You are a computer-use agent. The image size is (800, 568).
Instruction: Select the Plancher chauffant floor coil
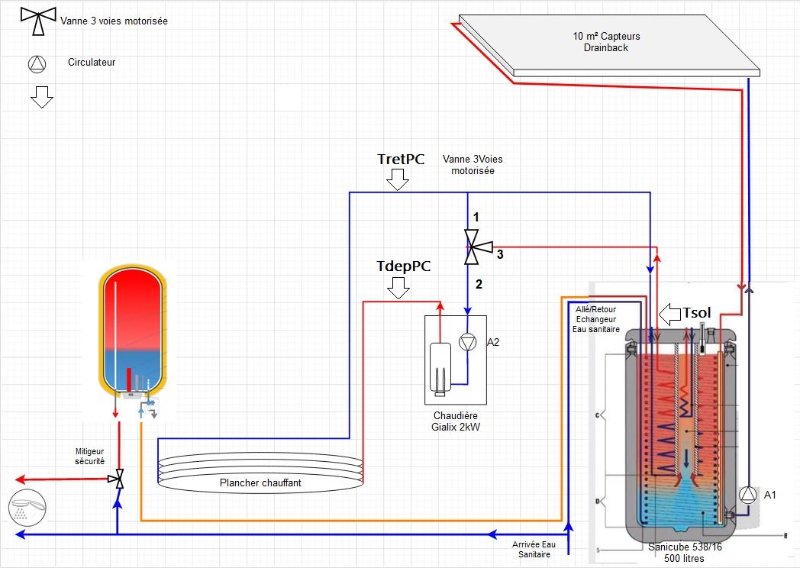point(261,473)
